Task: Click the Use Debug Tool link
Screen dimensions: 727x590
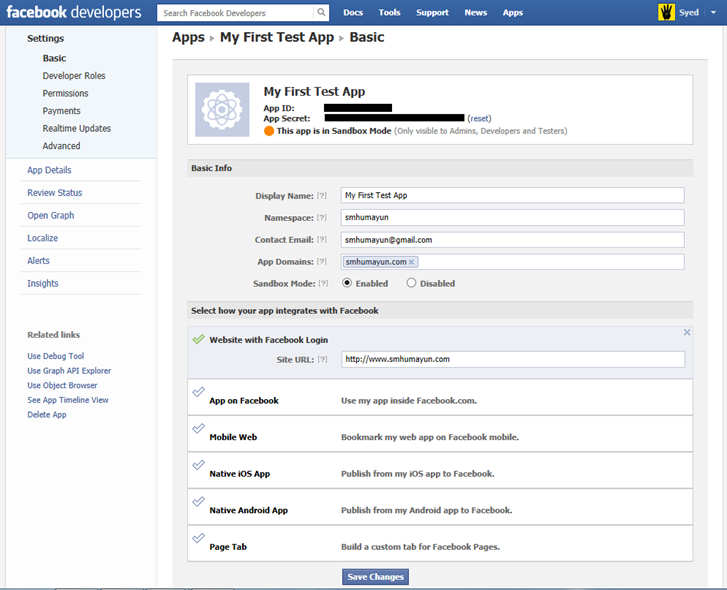Action: tap(56, 356)
